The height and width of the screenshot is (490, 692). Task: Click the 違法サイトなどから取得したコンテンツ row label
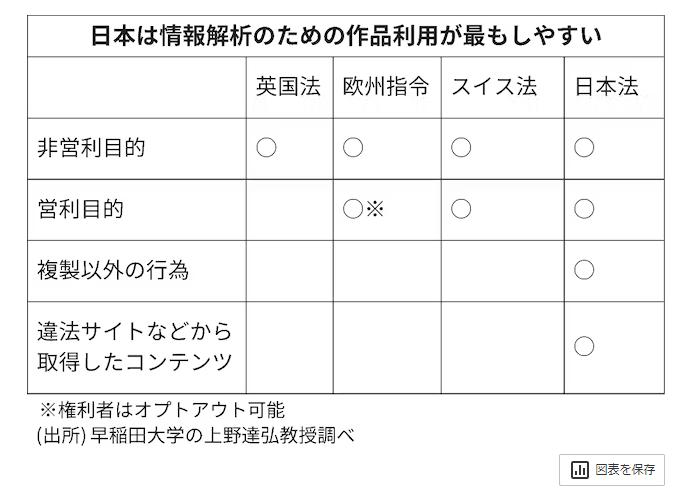(x=134, y=346)
